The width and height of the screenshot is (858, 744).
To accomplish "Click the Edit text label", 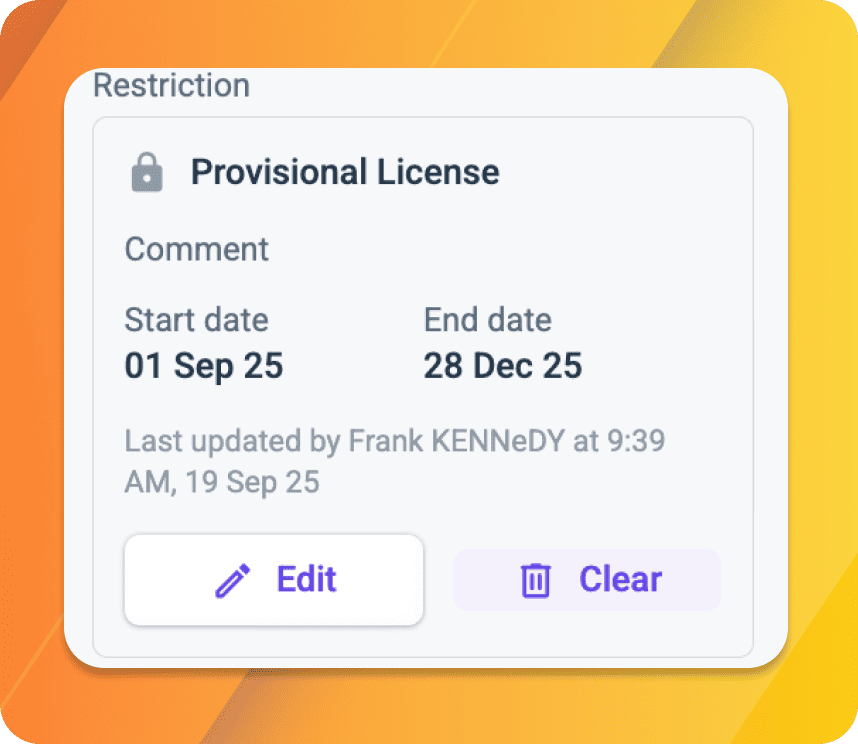I will pos(306,579).
